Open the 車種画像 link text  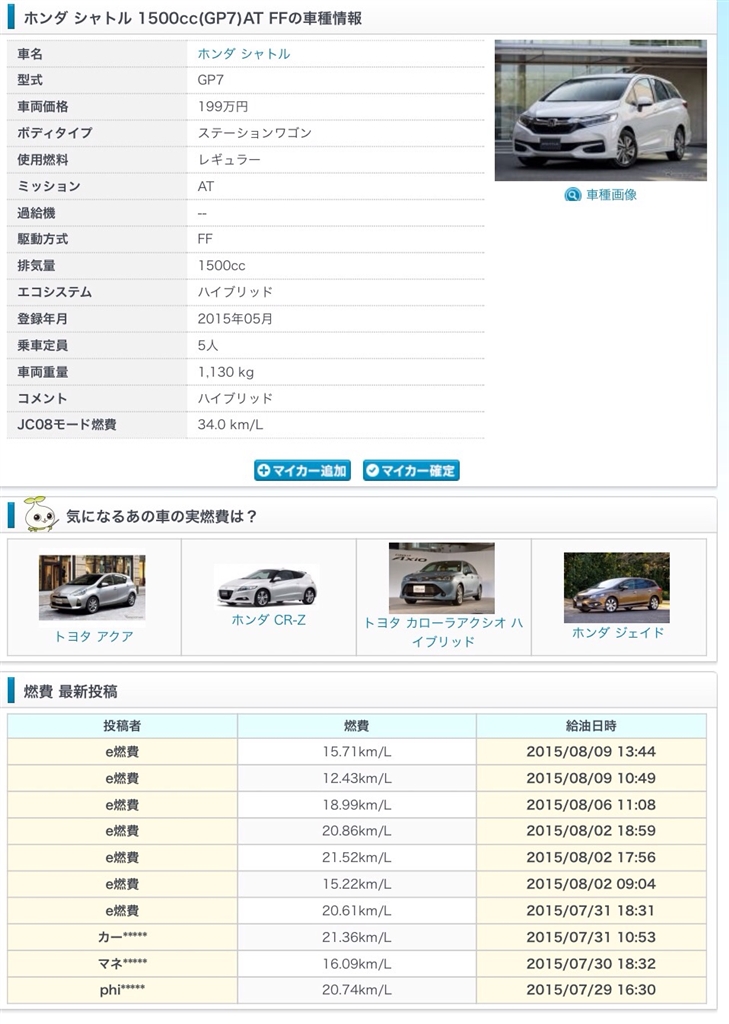click(x=611, y=195)
